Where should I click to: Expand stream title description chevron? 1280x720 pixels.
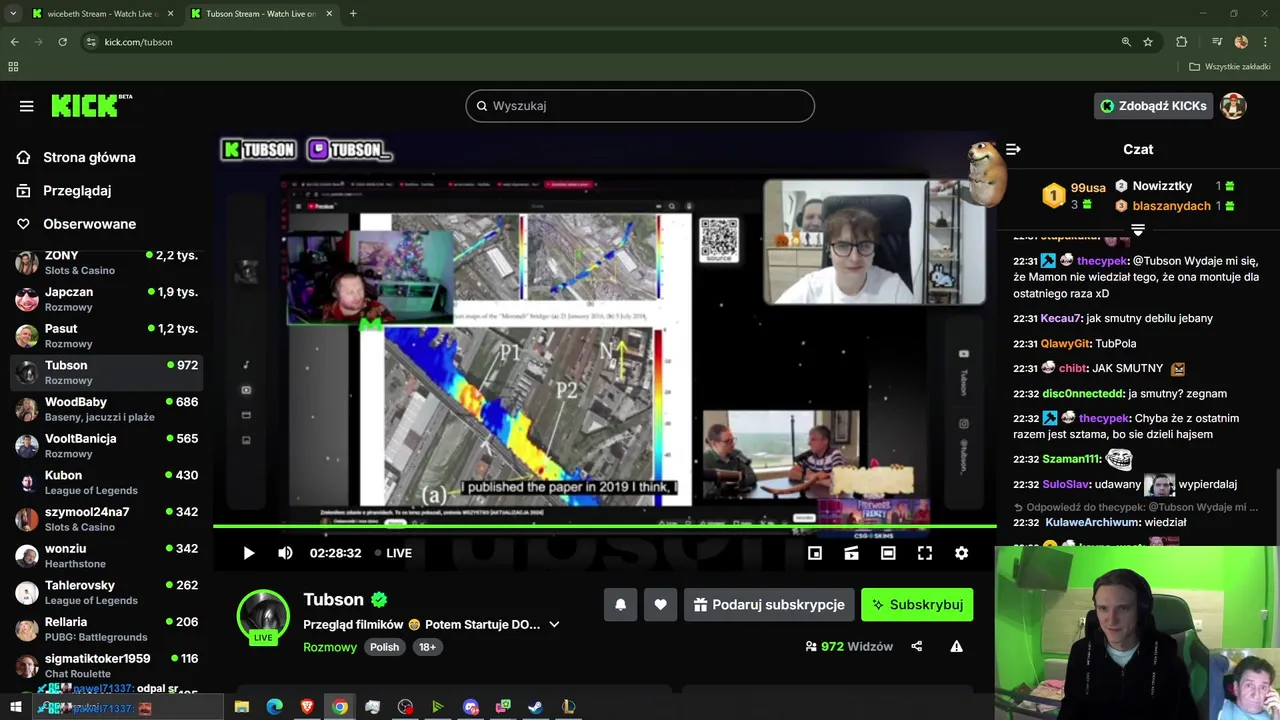pos(554,624)
